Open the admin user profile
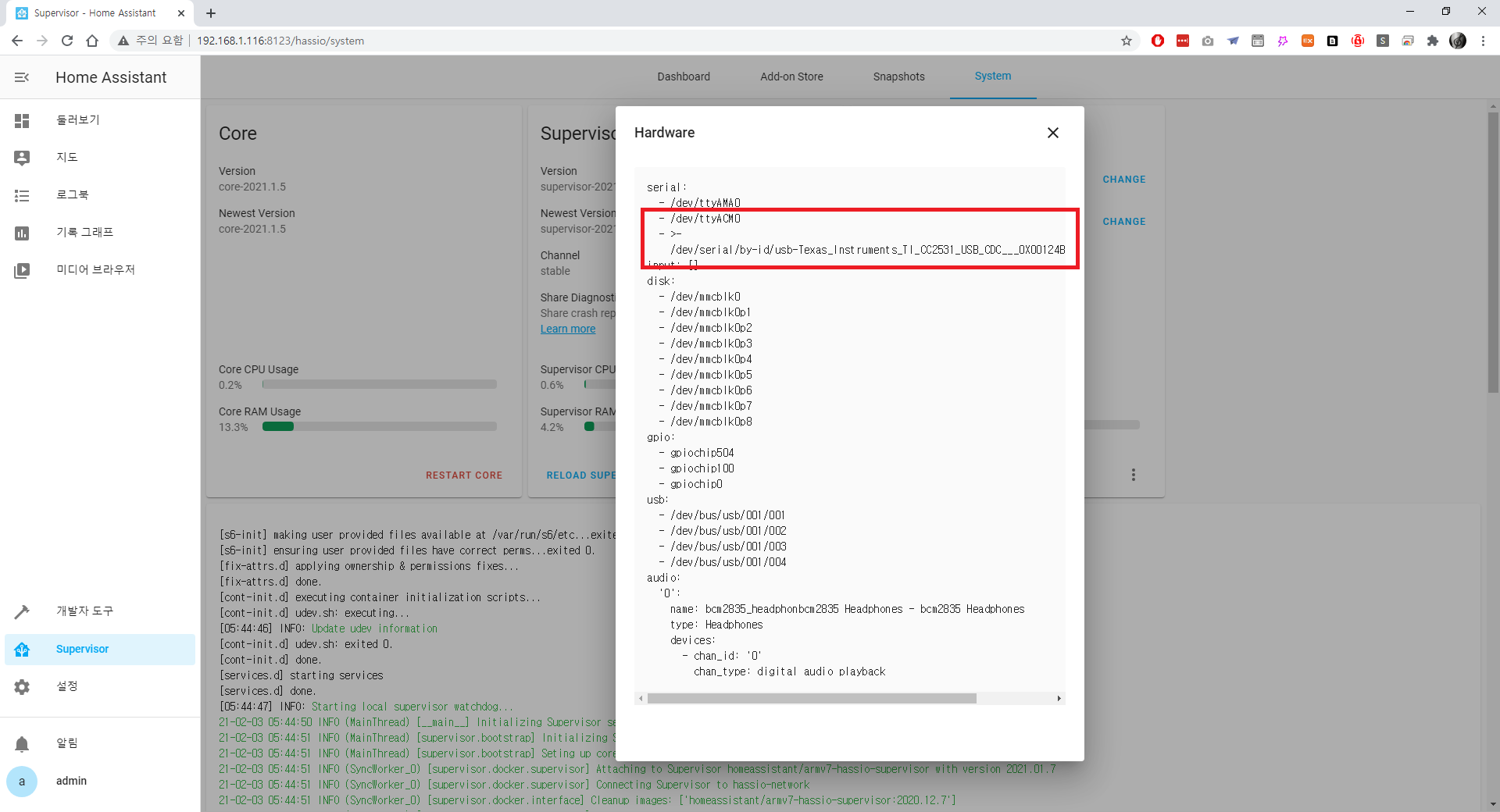1500x812 pixels. tap(100, 781)
